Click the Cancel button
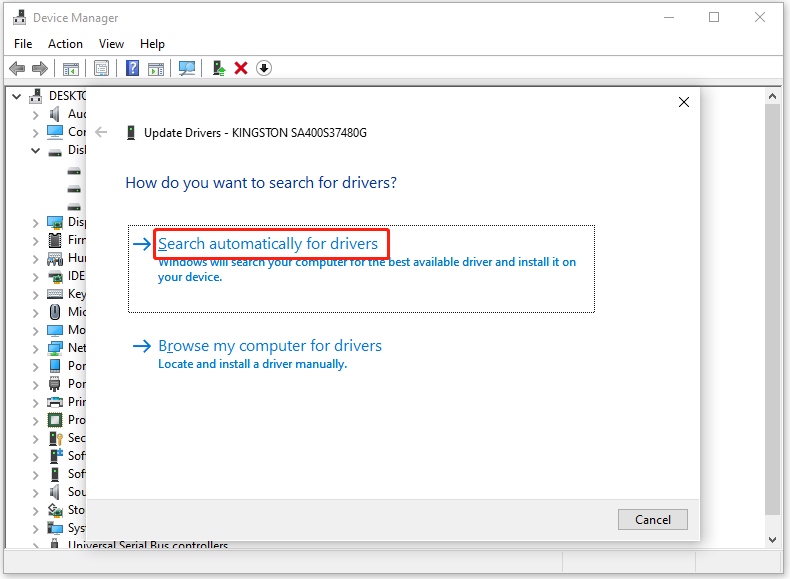 coord(652,520)
